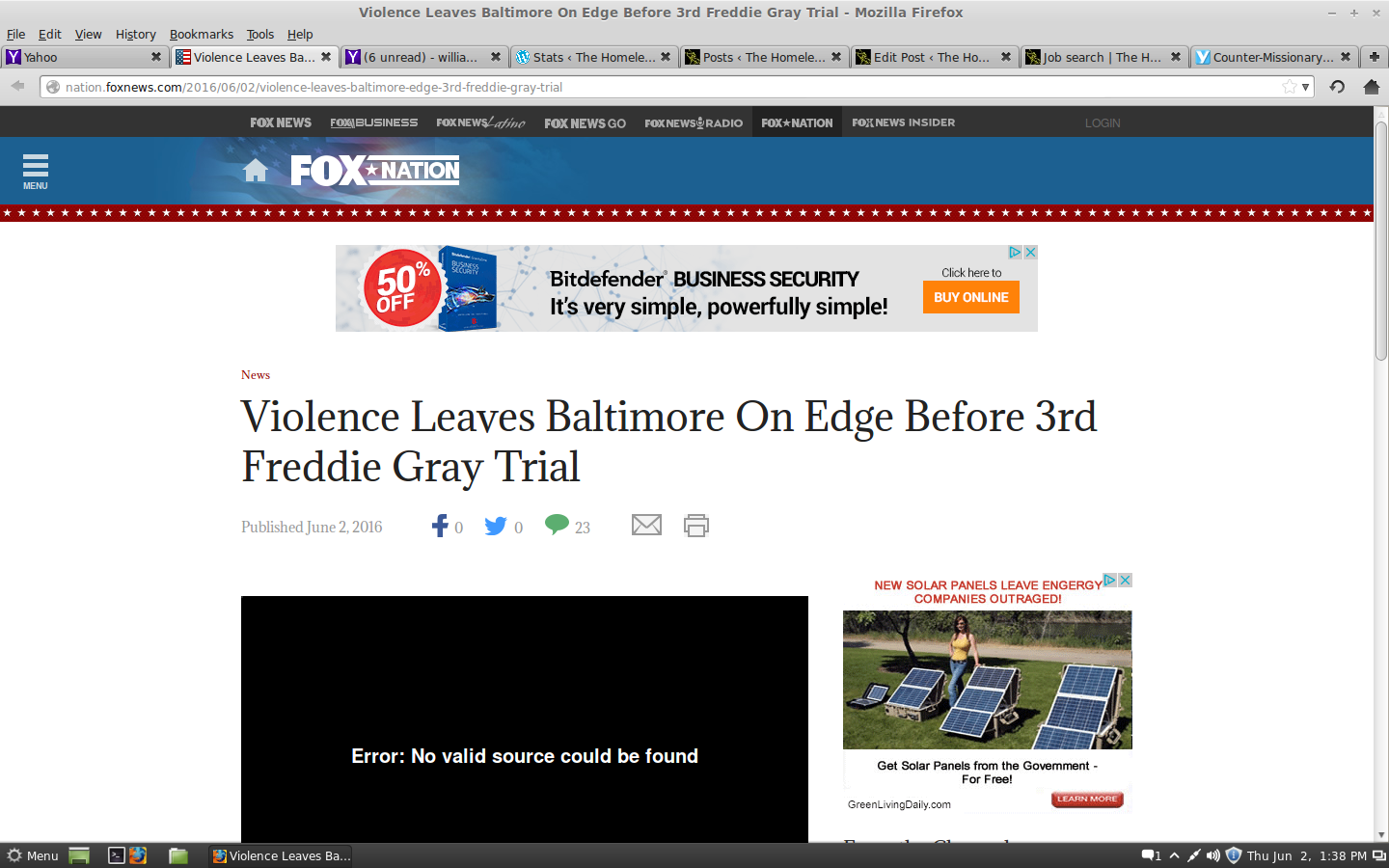Click BUY ONLINE in Bitdefender ad
The width and height of the screenshot is (1389, 868).
point(970,297)
